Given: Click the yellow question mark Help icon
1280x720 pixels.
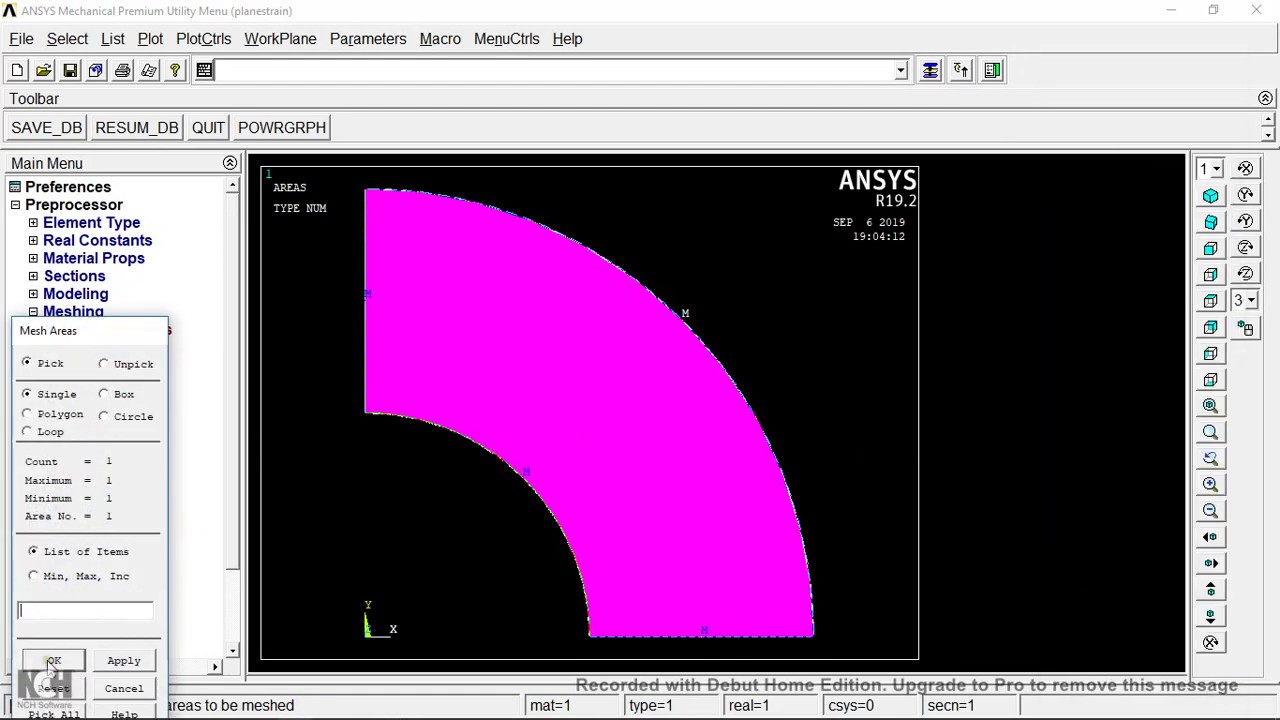Looking at the screenshot, I should [175, 70].
